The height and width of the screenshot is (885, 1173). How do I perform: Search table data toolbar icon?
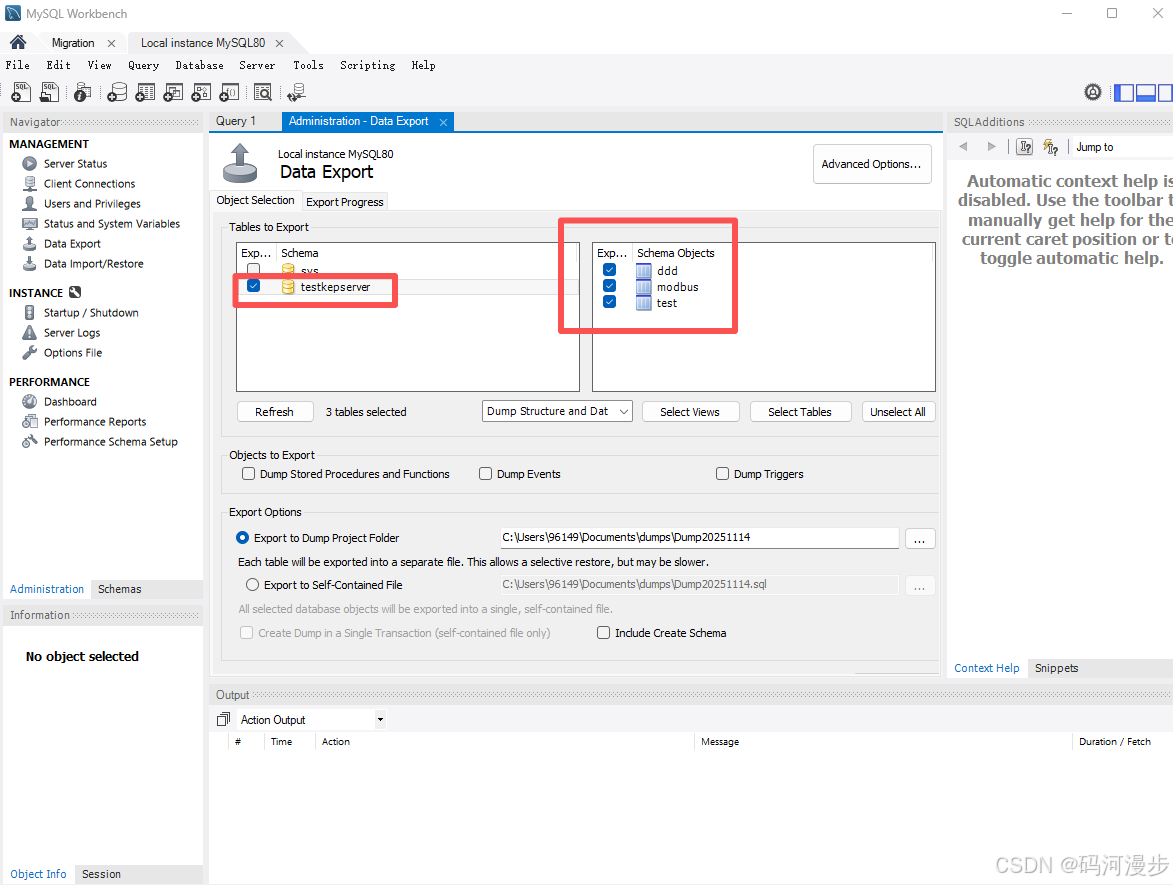[x=263, y=92]
